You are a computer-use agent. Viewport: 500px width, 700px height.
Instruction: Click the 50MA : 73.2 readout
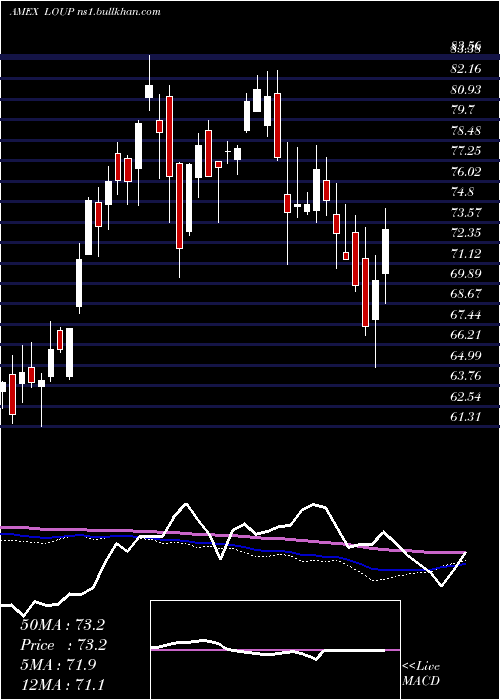(x=62, y=625)
